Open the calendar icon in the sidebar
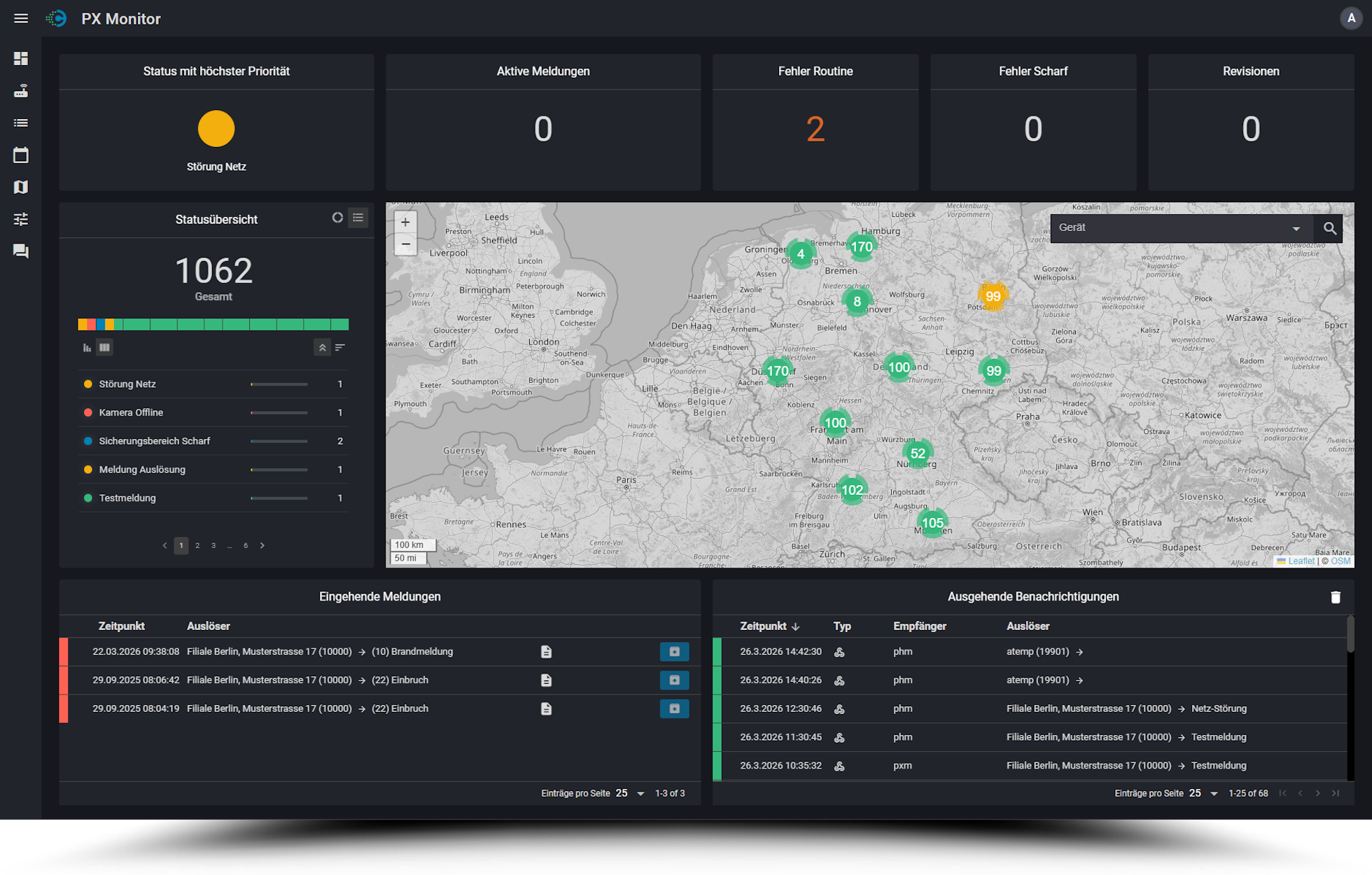 pos(21,155)
